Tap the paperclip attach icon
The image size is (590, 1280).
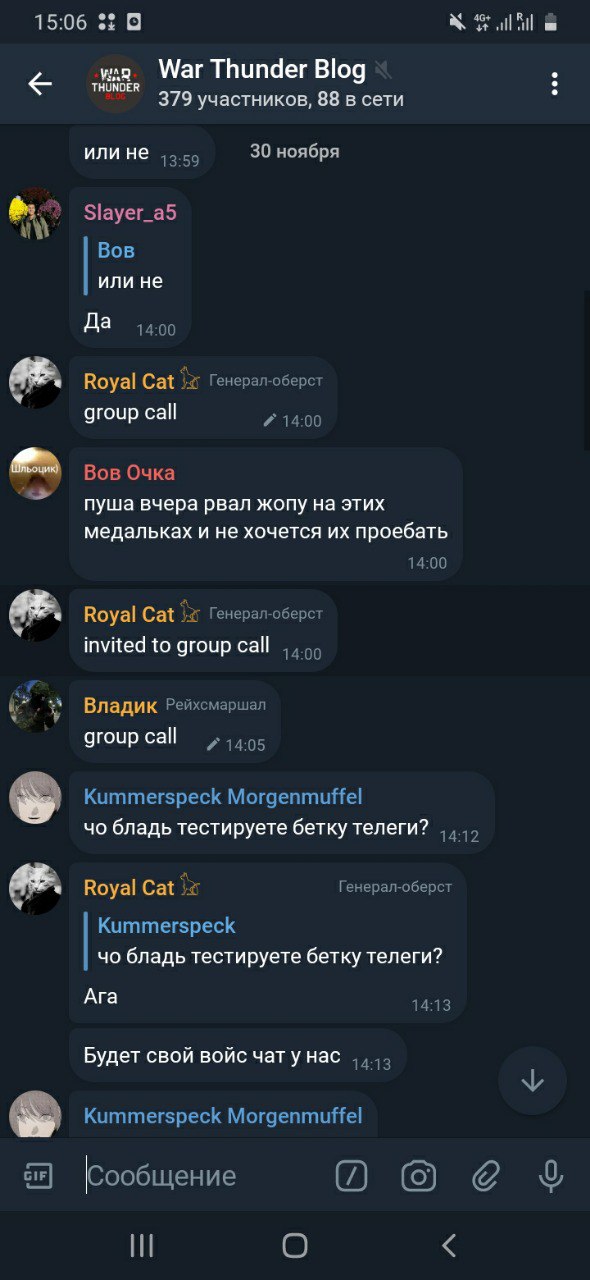coord(485,1176)
